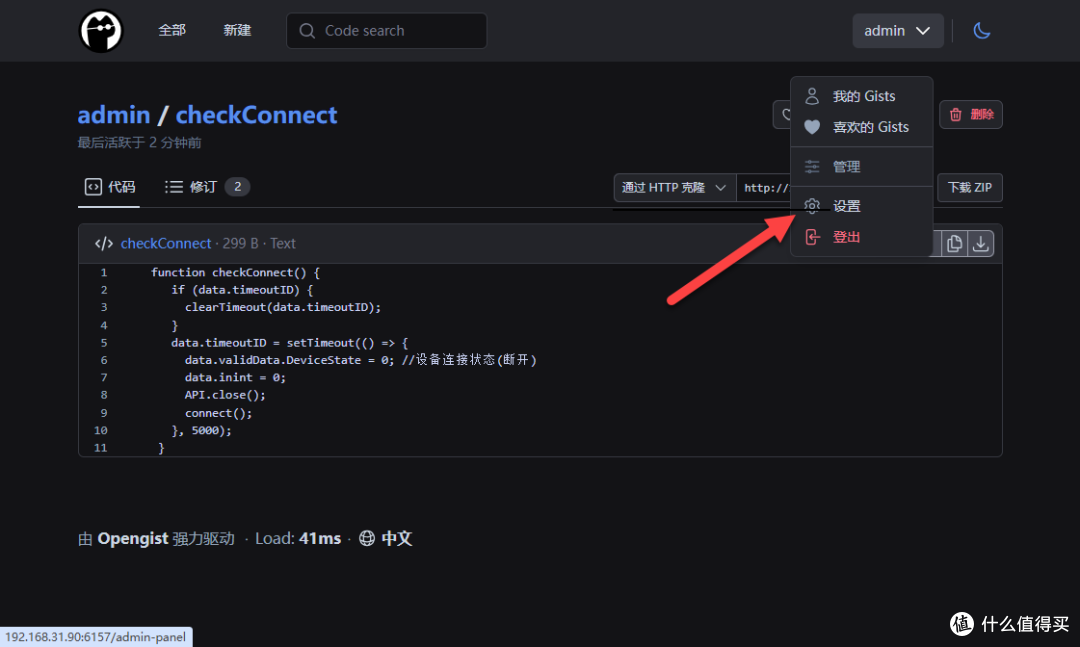Click the 登出 logout icon

point(812,237)
